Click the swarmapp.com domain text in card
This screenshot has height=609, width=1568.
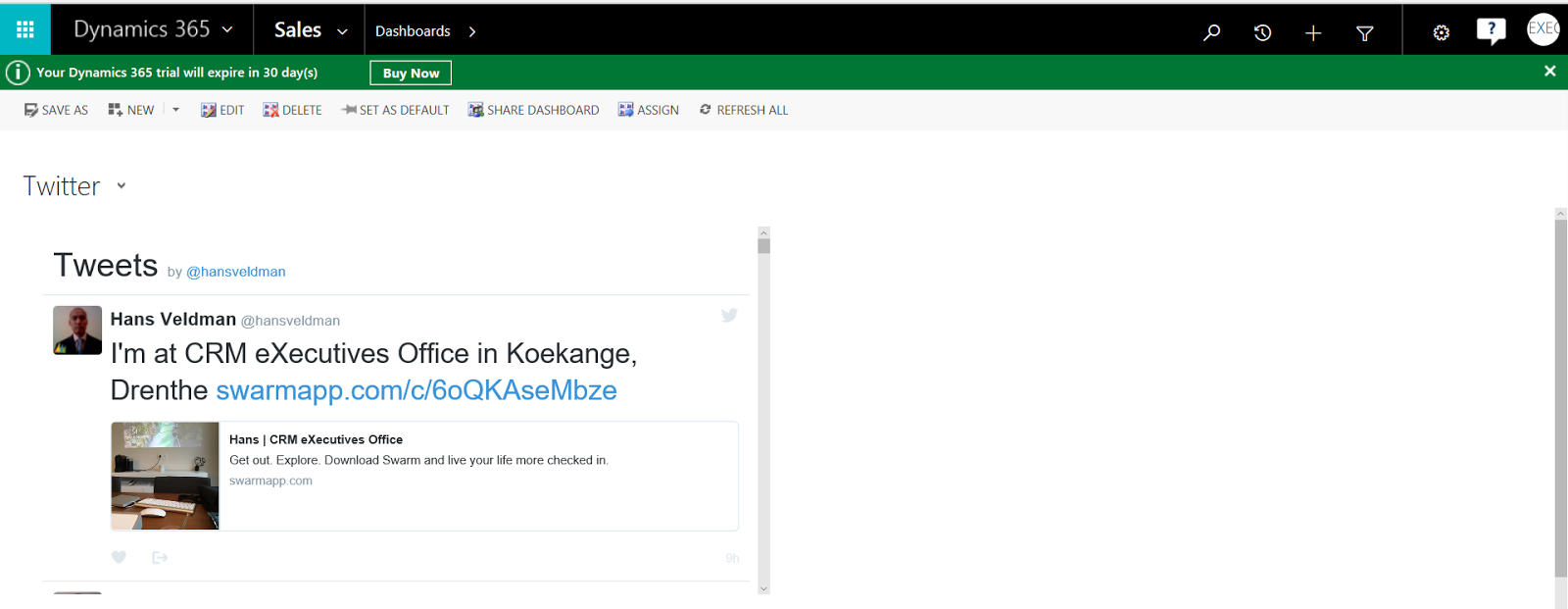click(270, 481)
